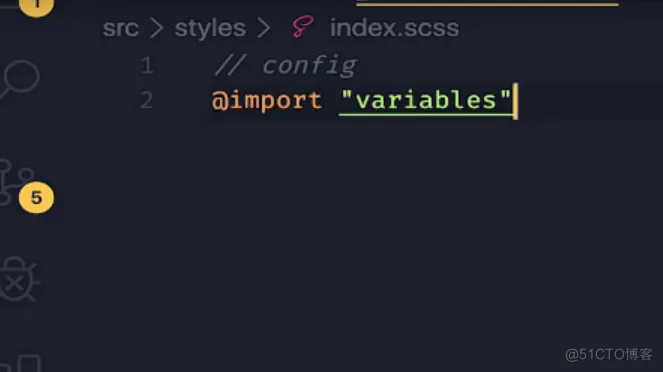Click the empty editor area below the code
Screen dimensions: 663x372
pyautogui.click(x=364, y=237)
